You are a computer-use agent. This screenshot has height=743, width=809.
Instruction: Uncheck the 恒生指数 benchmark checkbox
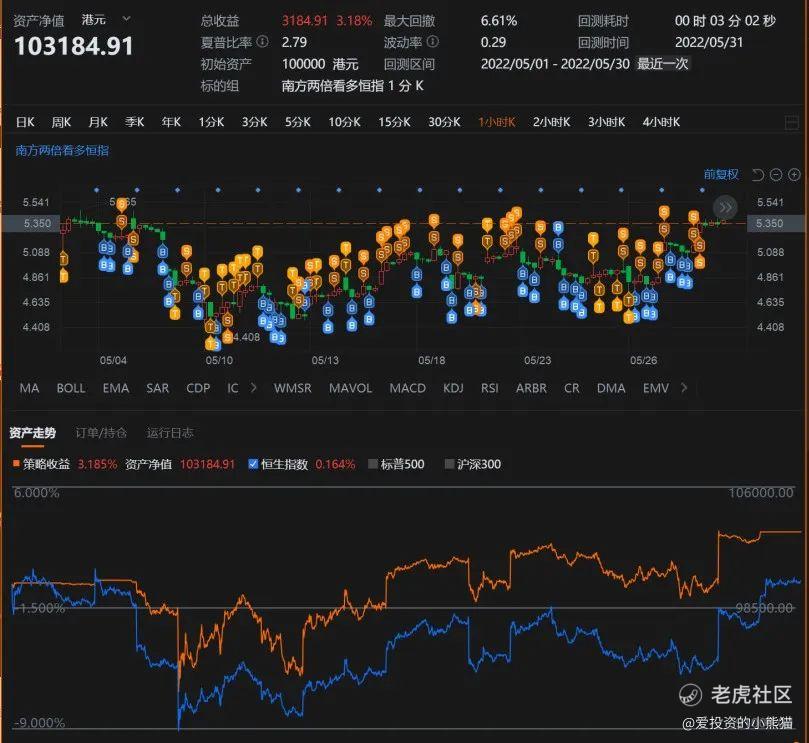pos(253,464)
